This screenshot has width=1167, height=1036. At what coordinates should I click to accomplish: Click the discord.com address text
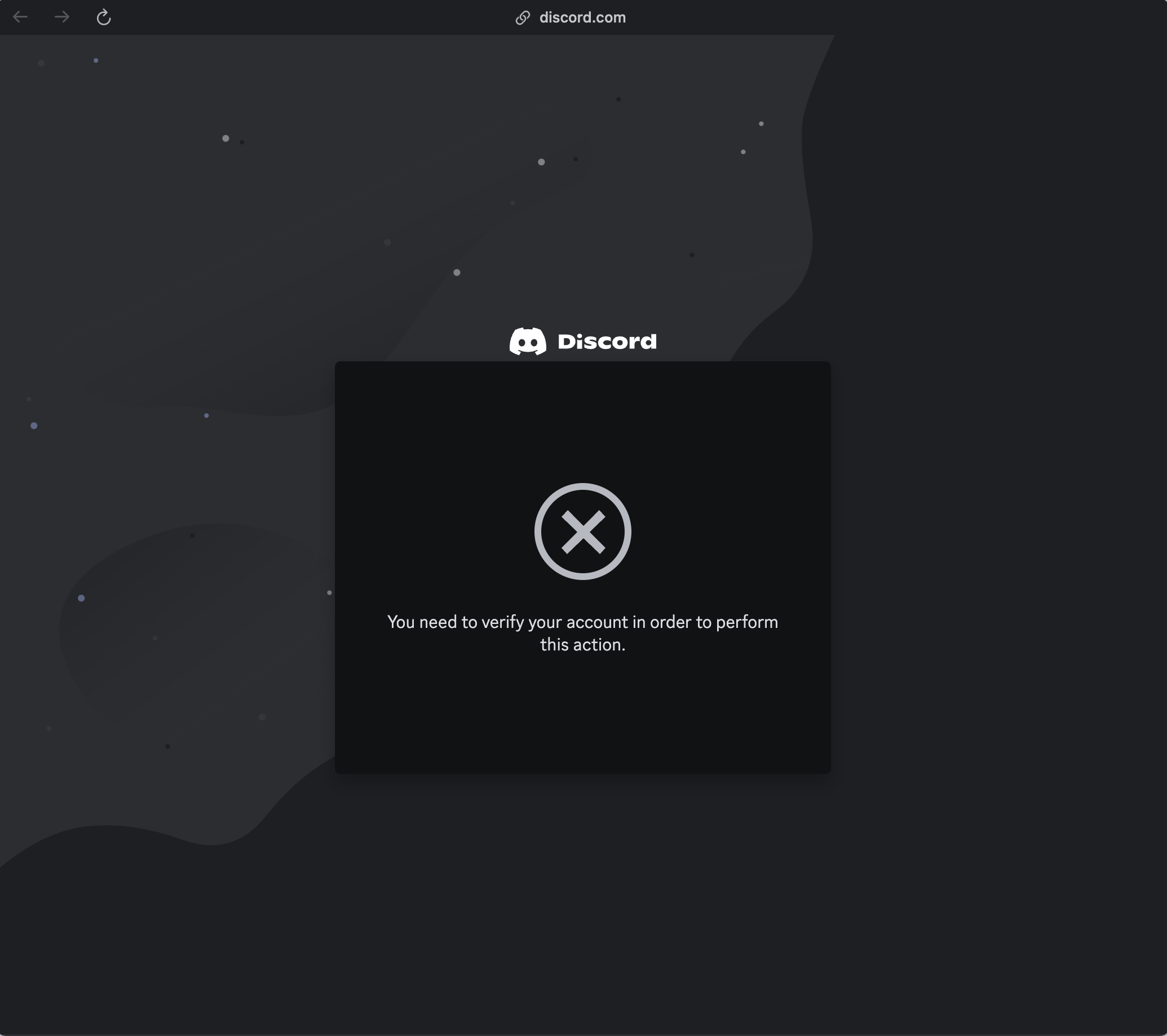coord(582,17)
